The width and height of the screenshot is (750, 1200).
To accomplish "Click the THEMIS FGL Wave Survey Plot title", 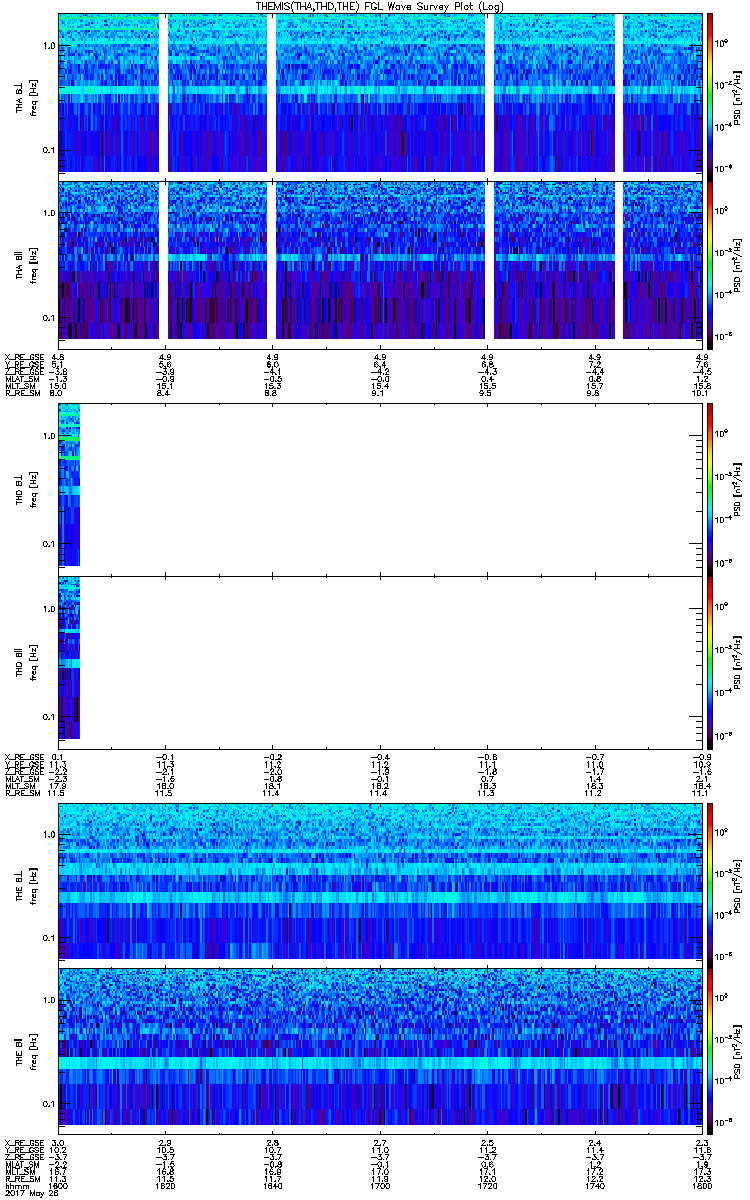I will pyautogui.click(x=380, y=6).
